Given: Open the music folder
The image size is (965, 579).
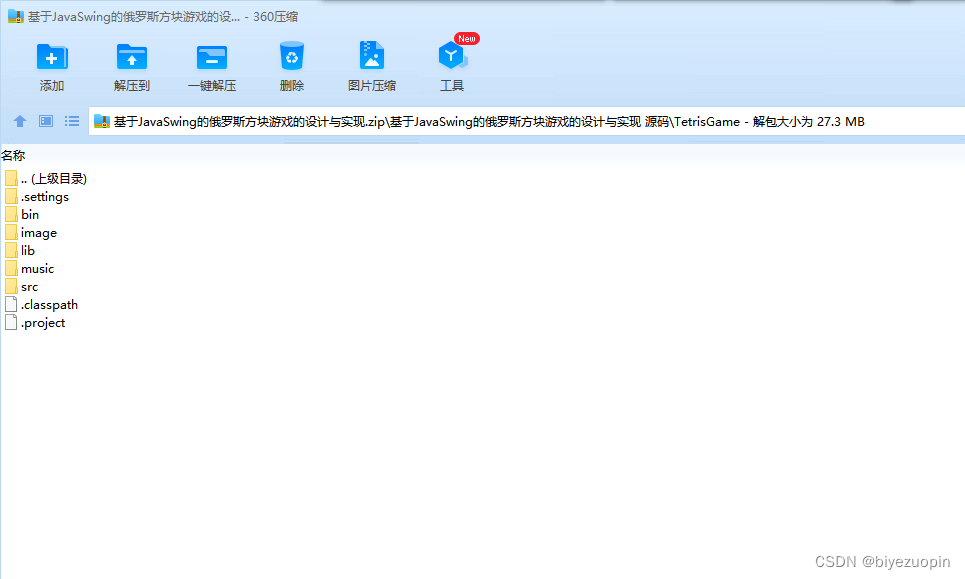Looking at the screenshot, I should (37, 268).
